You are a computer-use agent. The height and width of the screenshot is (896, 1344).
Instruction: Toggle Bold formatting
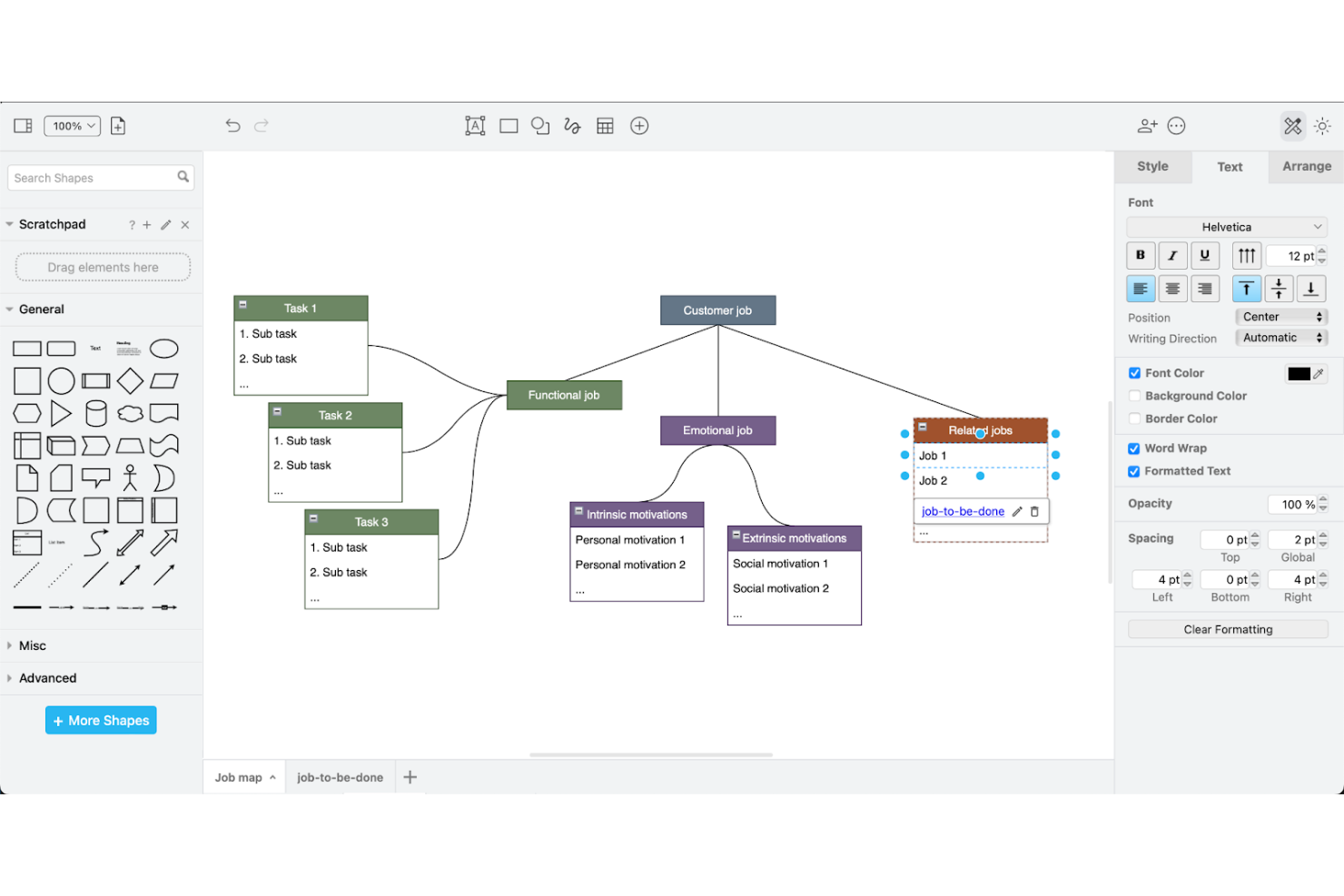(x=1141, y=255)
